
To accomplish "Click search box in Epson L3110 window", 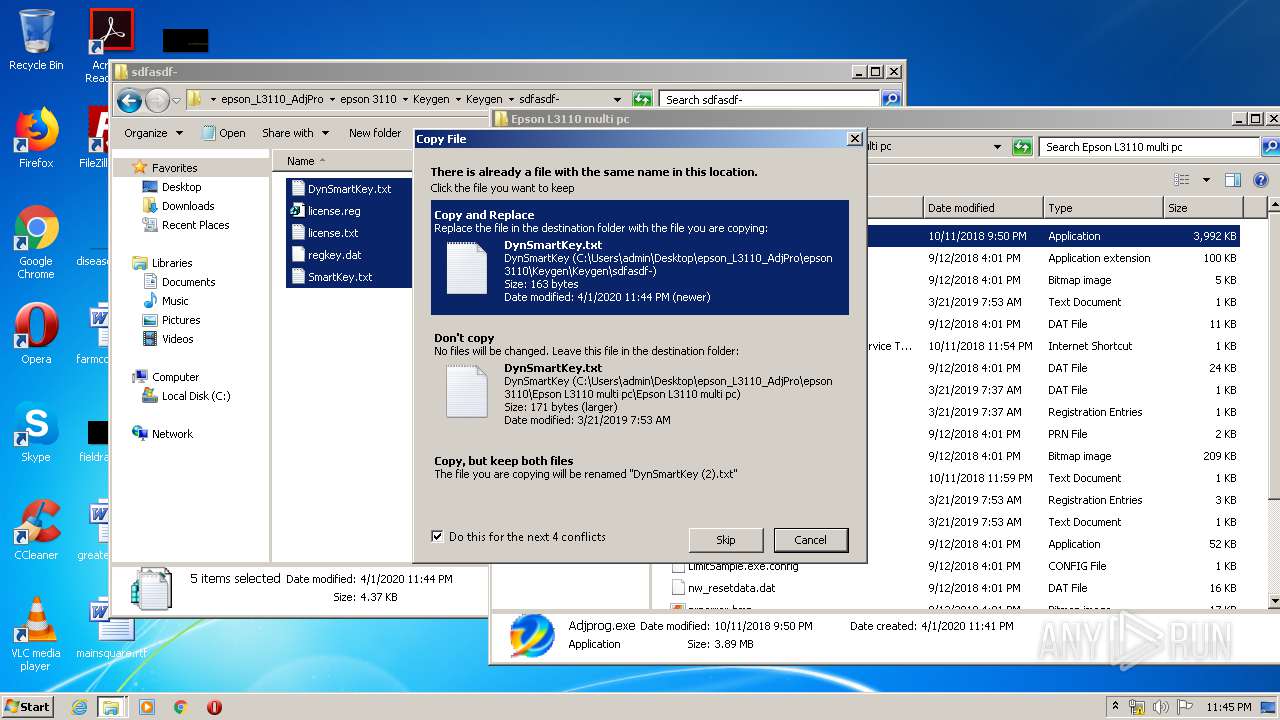I will [x=1148, y=147].
